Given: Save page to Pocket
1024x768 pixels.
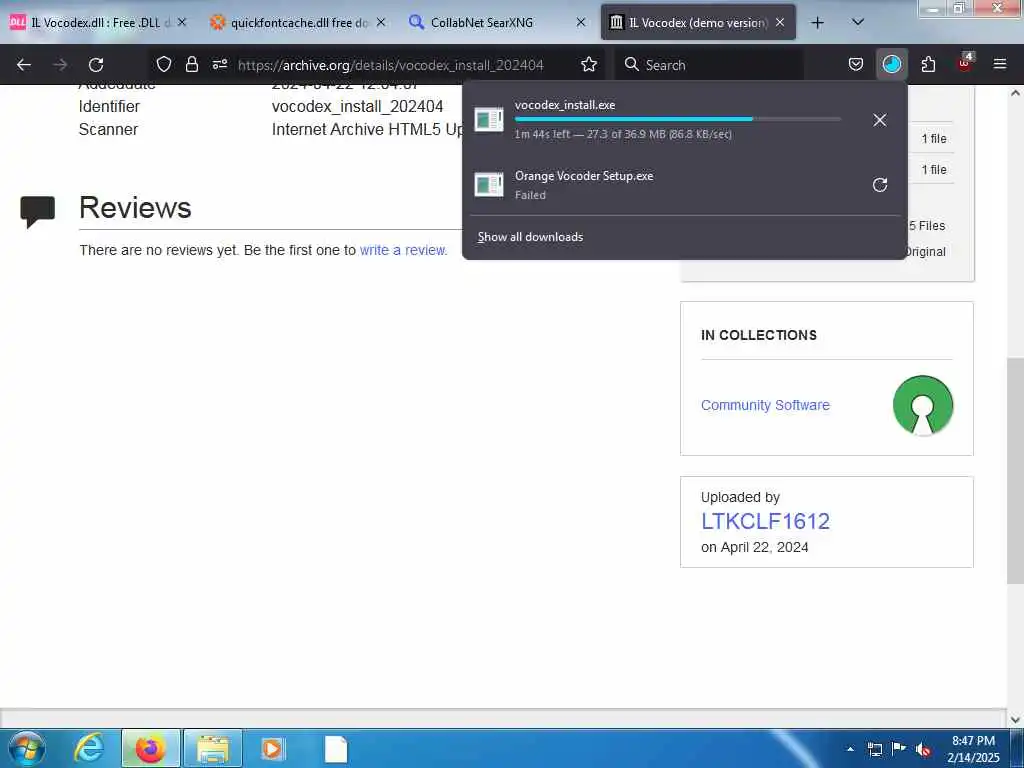Looking at the screenshot, I should pyautogui.click(x=856, y=64).
